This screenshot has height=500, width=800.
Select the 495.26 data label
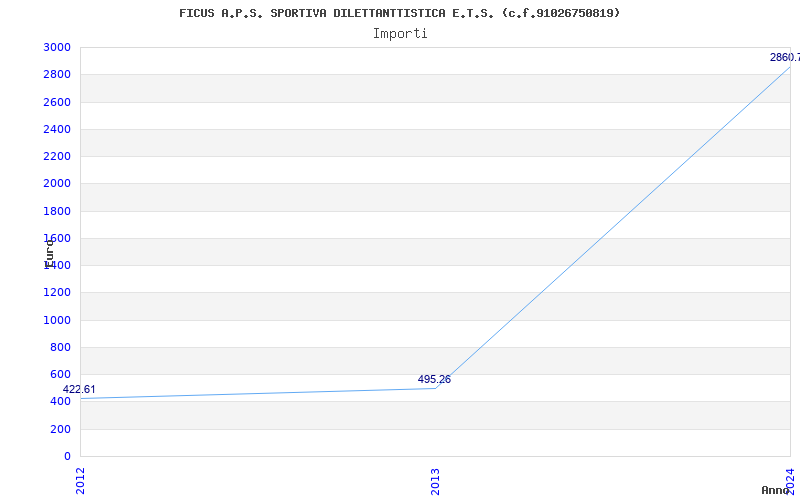point(434,380)
